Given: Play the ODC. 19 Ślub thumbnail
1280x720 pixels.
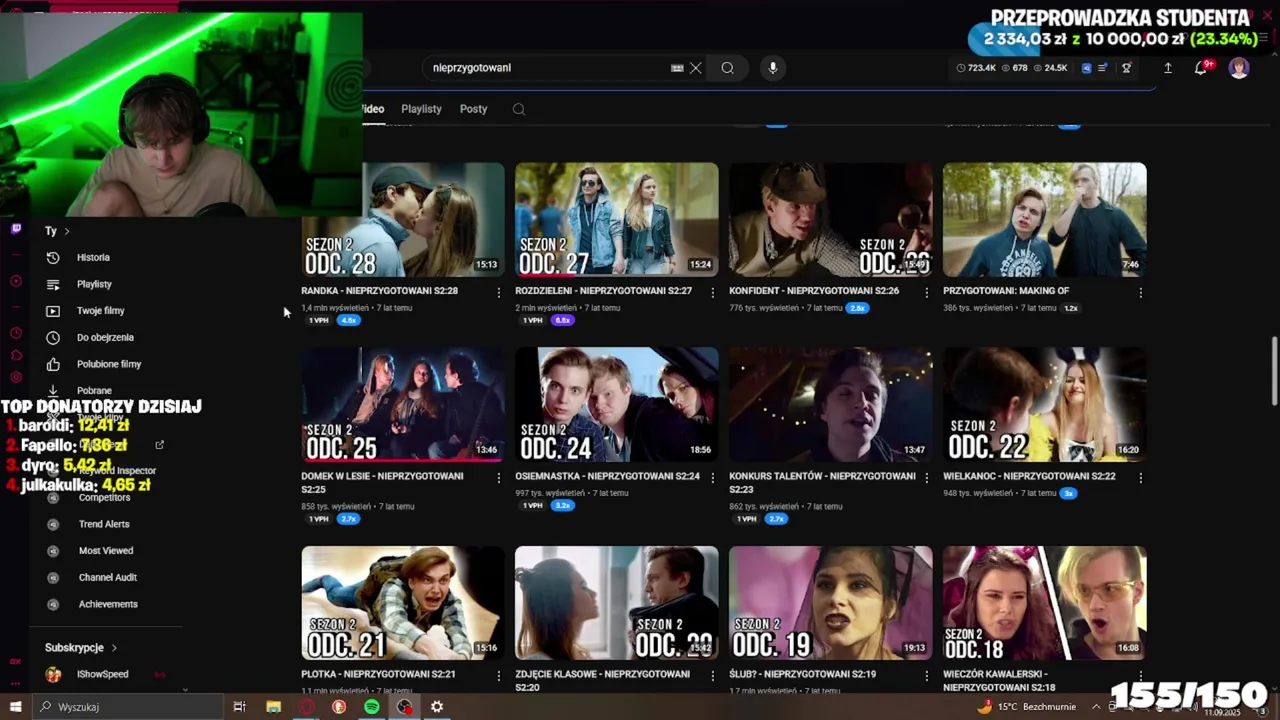Looking at the screenshot, I should point(830,603).
